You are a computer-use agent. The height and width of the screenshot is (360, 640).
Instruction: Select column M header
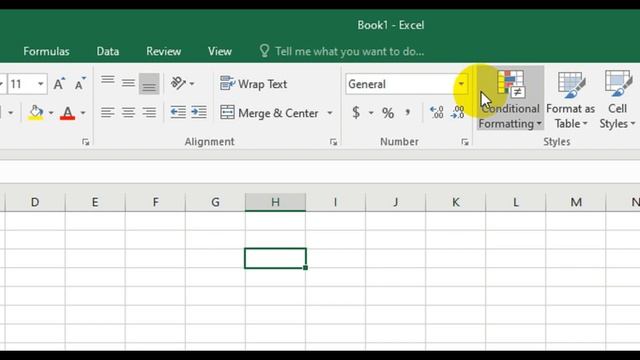click(576, 202)
